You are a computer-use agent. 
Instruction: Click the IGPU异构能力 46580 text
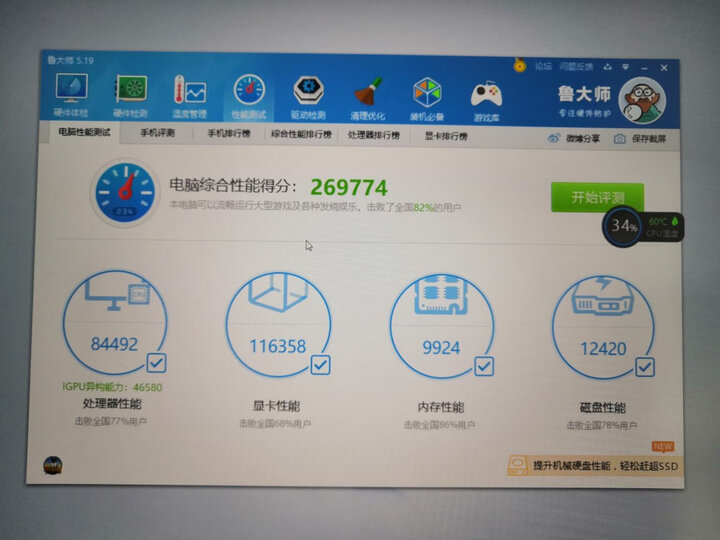click(112, 387)
